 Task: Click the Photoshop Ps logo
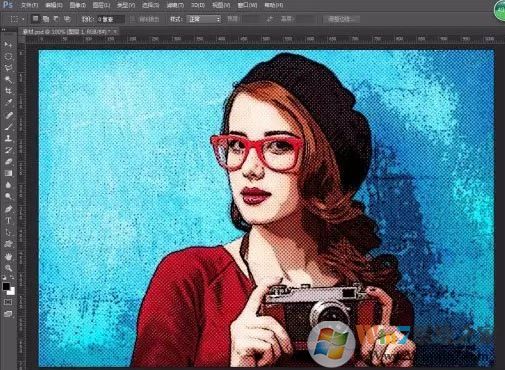click(7, 5)
